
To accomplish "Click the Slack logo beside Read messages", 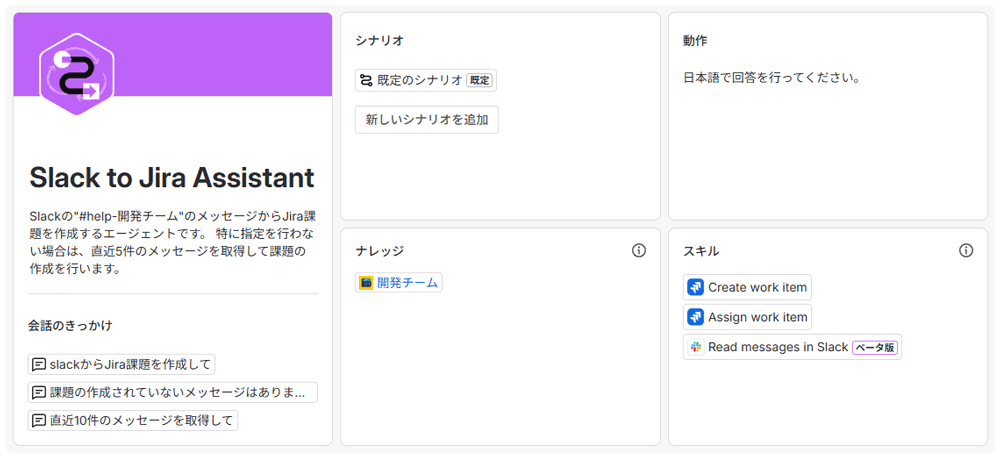I will [695, 347].
